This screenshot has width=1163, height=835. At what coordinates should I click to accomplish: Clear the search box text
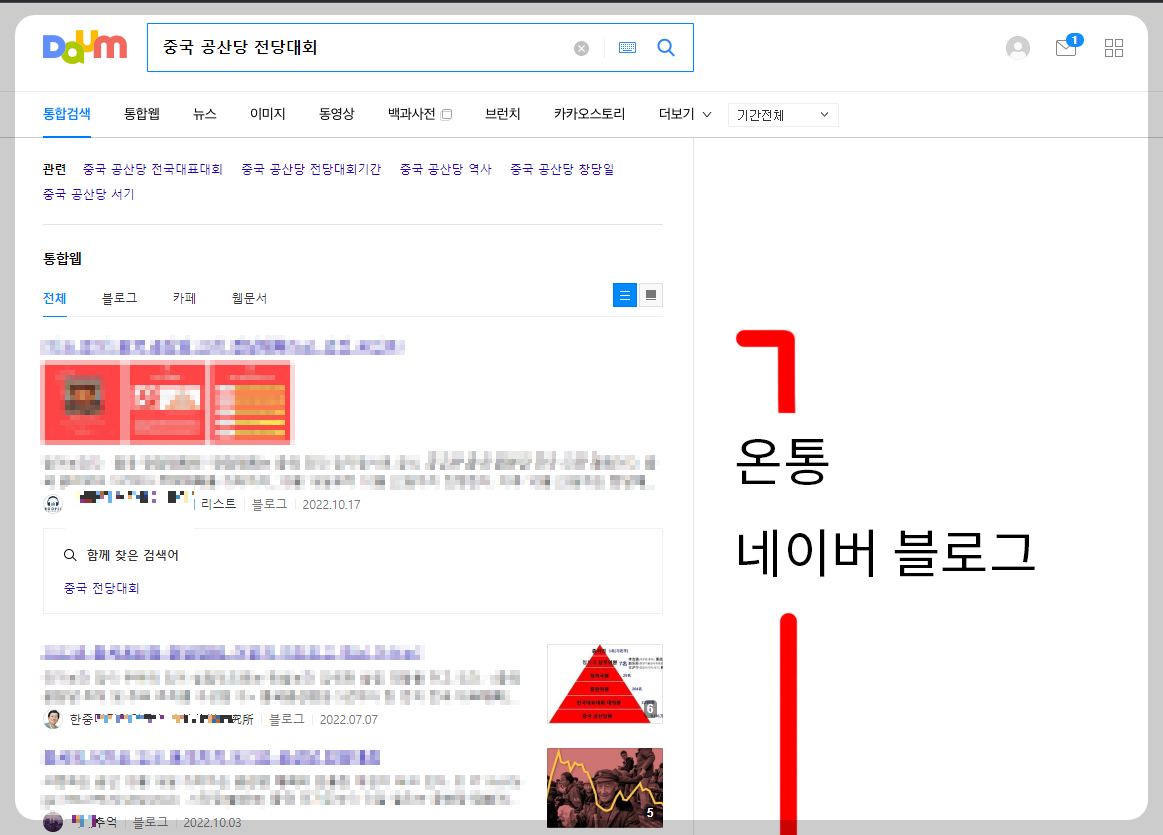coord(582,48)
